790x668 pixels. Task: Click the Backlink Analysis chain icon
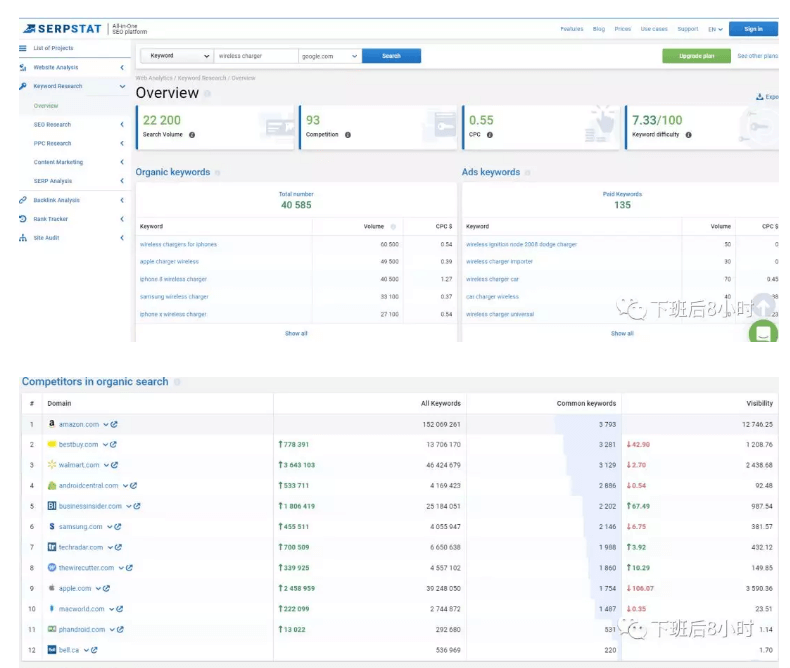23,200
